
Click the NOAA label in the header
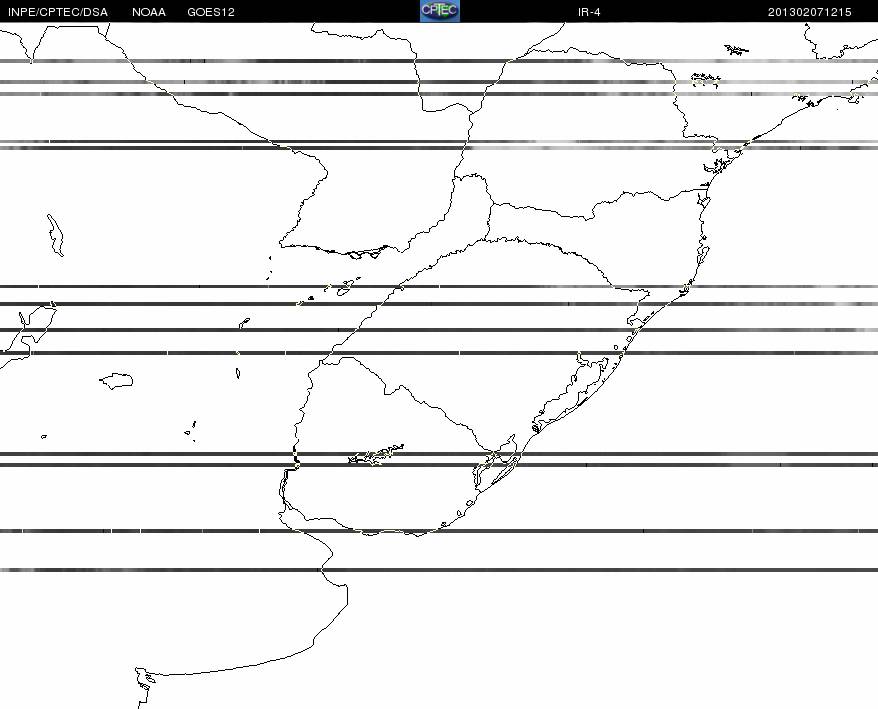149,12
